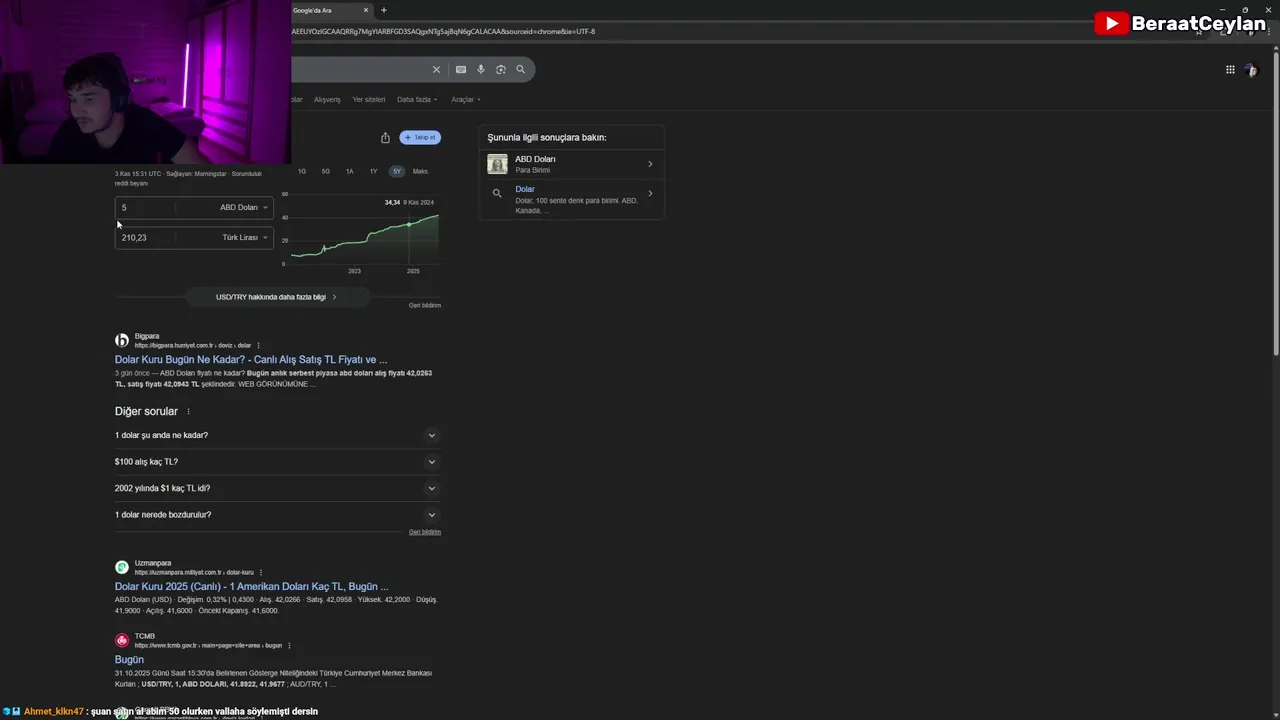This screenshot has width=1280, height=720.
Task: Open the Araçlar tools menu
Action: tap(466, 99)
